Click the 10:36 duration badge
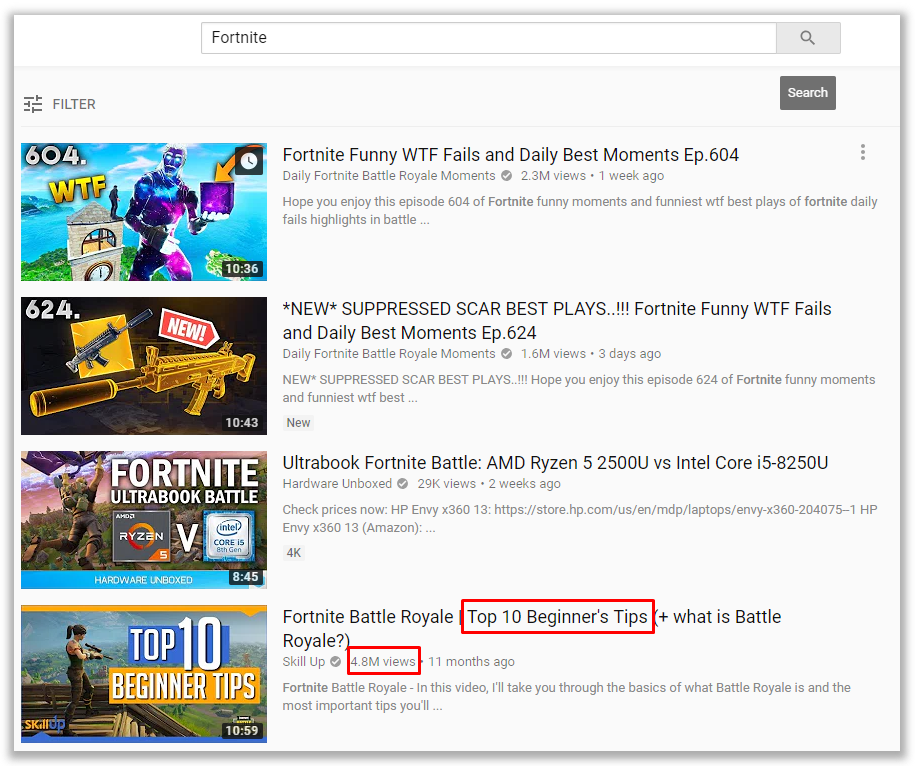 coord(242,269)
